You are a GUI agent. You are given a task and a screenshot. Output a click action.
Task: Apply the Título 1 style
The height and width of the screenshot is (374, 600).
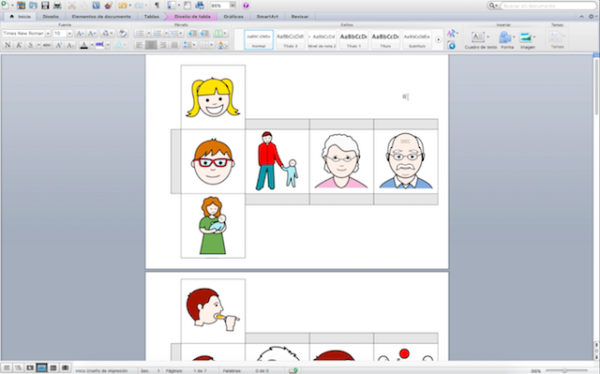click(x=354, y=40)
